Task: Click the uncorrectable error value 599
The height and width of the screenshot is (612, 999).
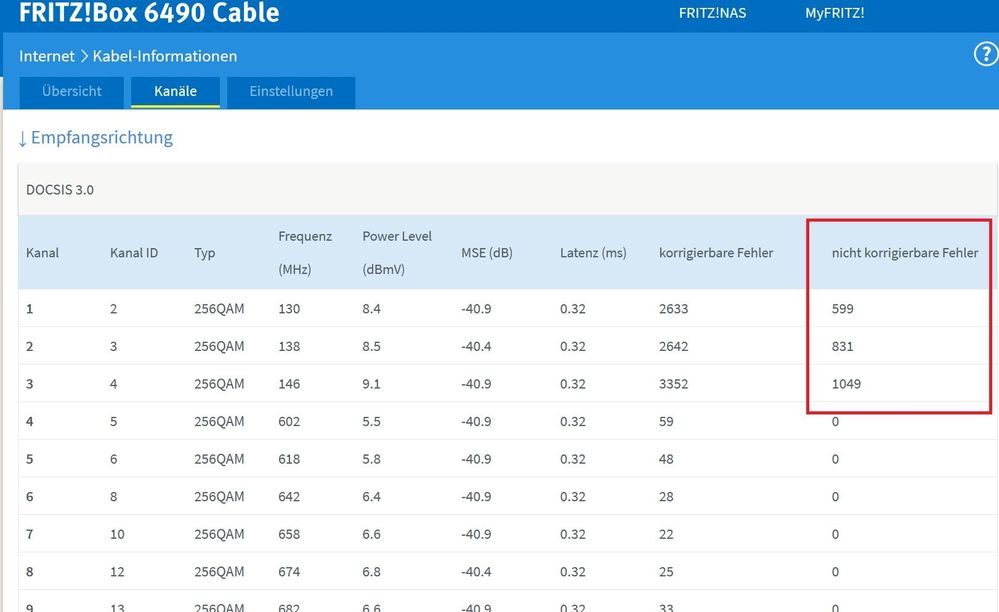Action: (x=842, y=309)
